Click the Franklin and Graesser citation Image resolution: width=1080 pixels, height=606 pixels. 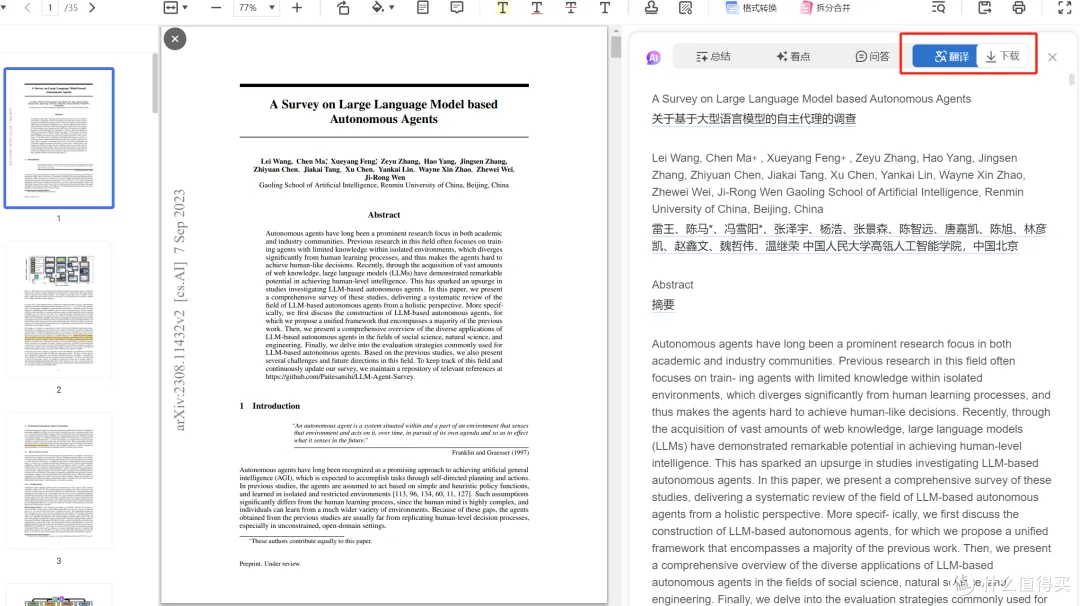tap(490, 452)
